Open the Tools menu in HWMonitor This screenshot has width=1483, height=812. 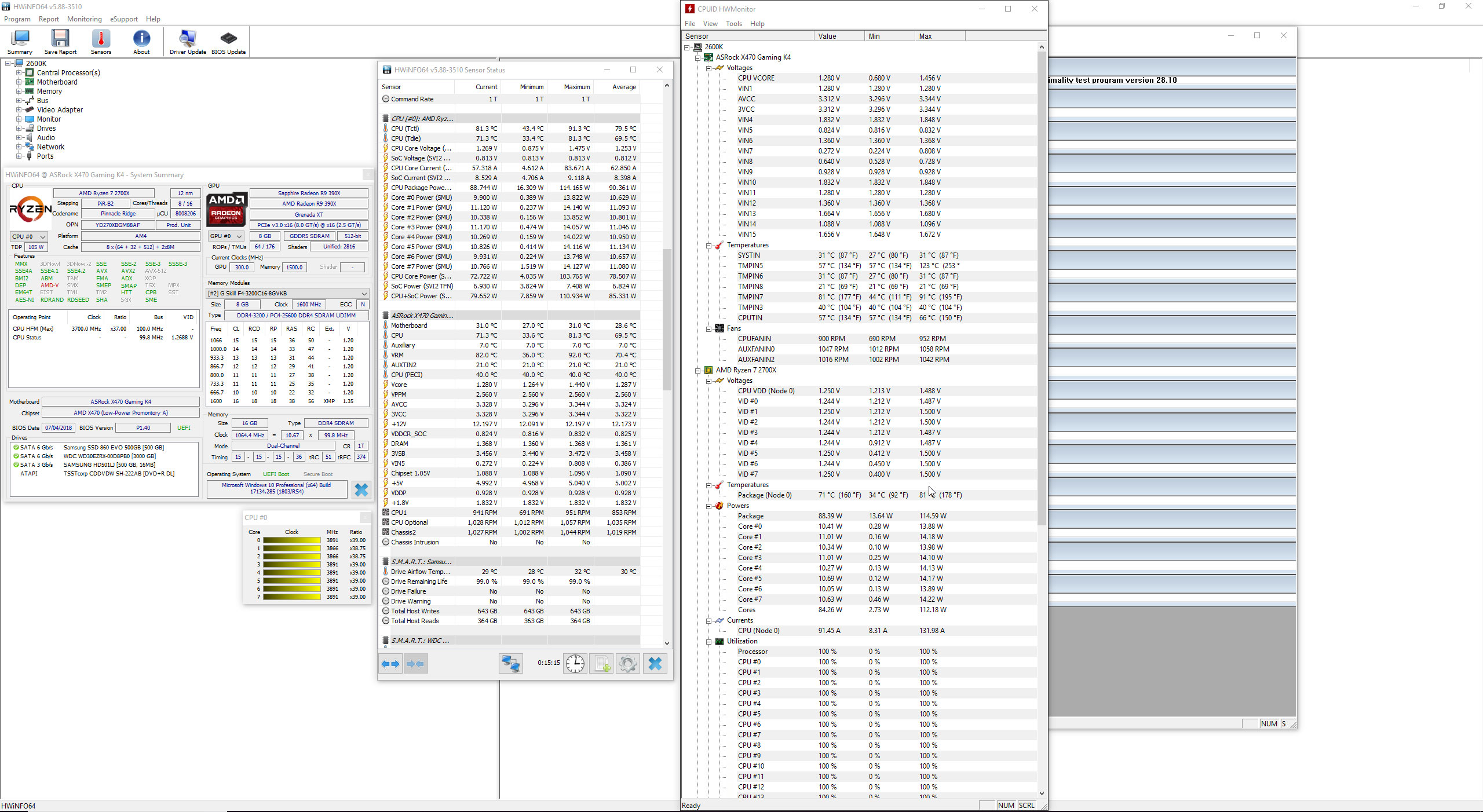(734, 24)
